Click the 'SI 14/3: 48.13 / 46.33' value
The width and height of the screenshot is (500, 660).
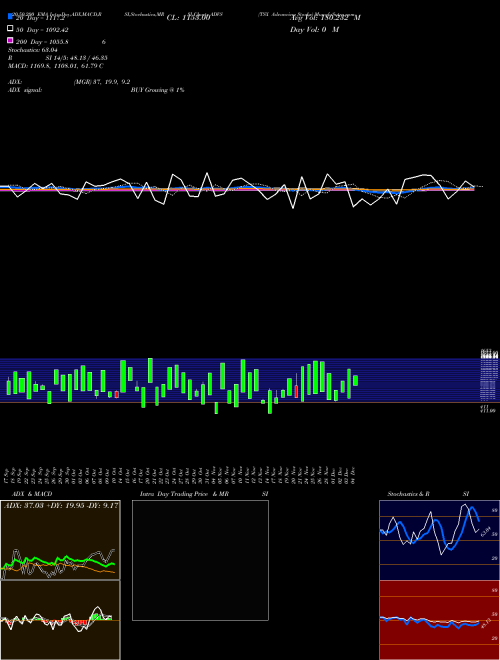[76, 58]
